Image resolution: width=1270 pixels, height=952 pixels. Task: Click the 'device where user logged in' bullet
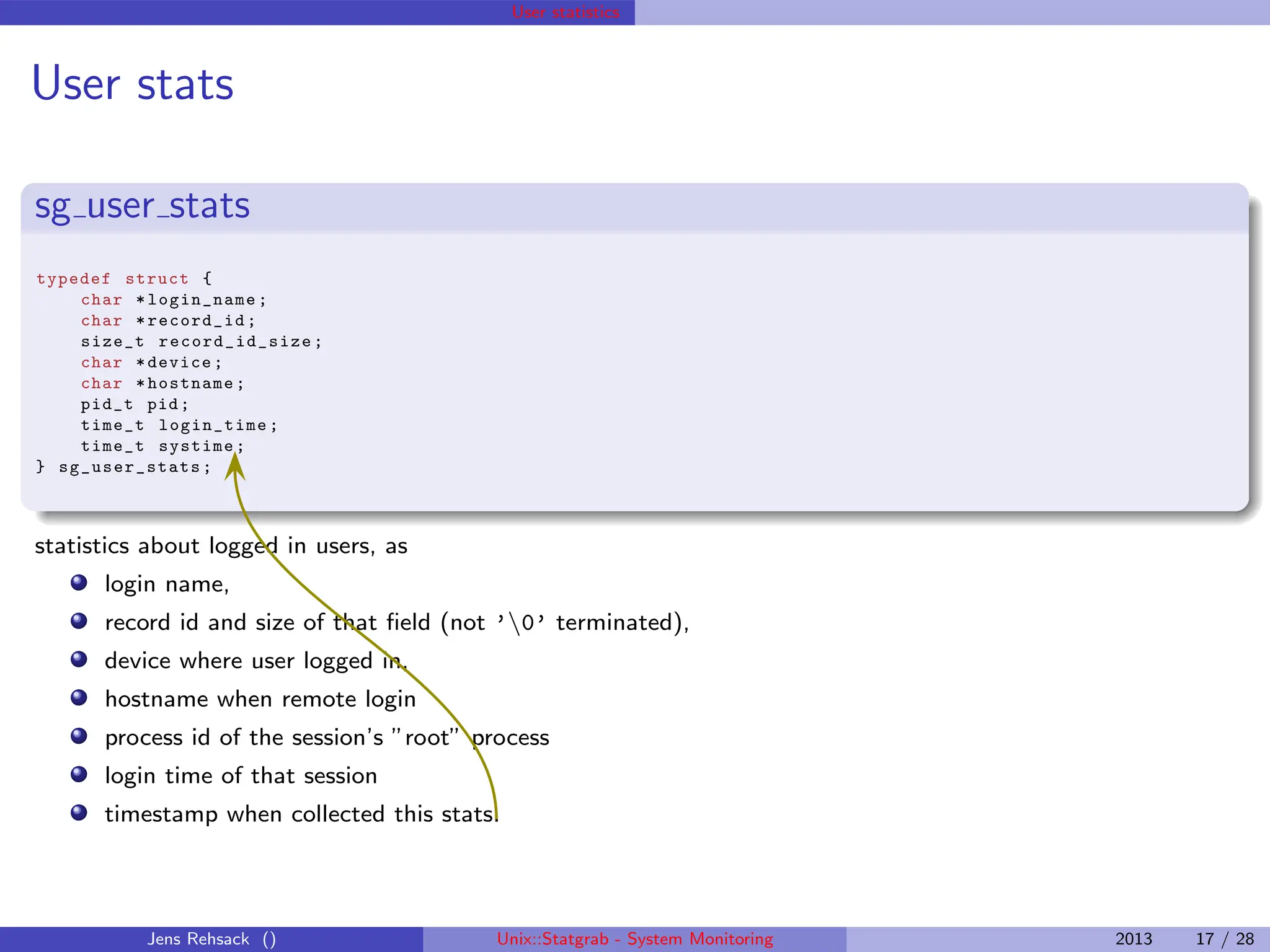256,661
